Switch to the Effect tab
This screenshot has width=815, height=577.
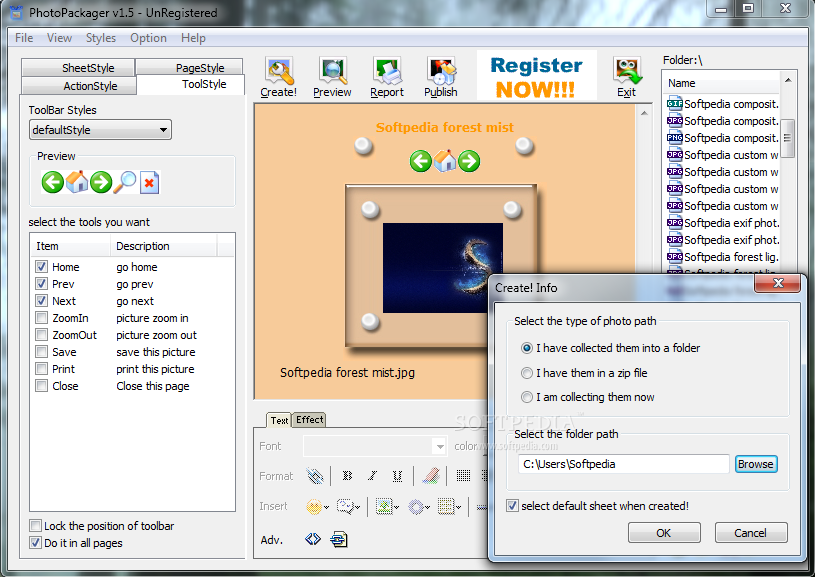[310, 419]
